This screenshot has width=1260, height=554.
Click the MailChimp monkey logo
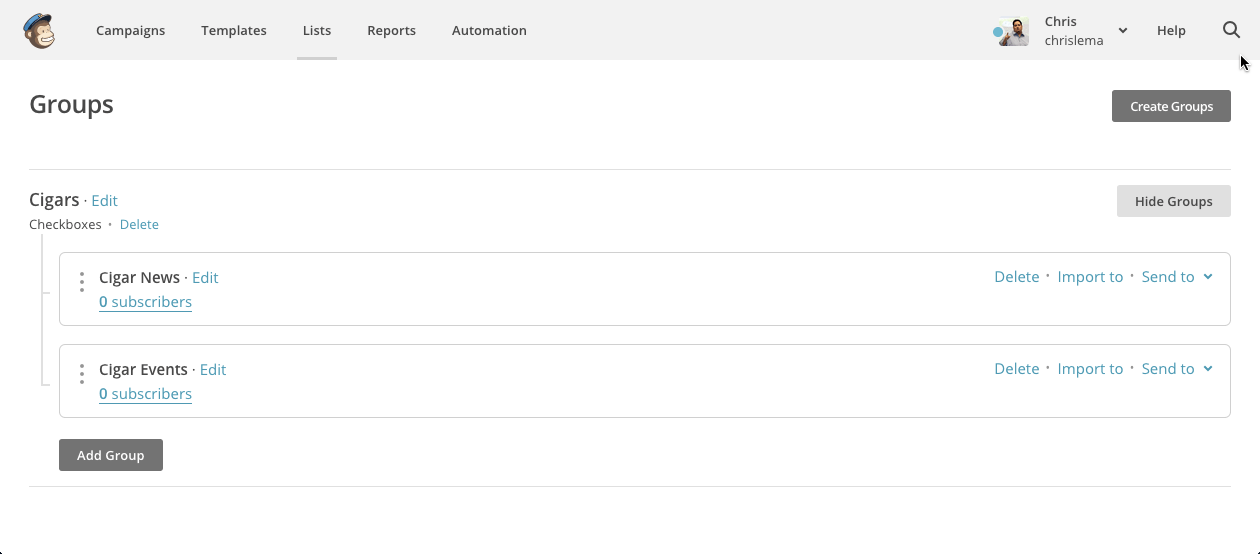point(39,30)
